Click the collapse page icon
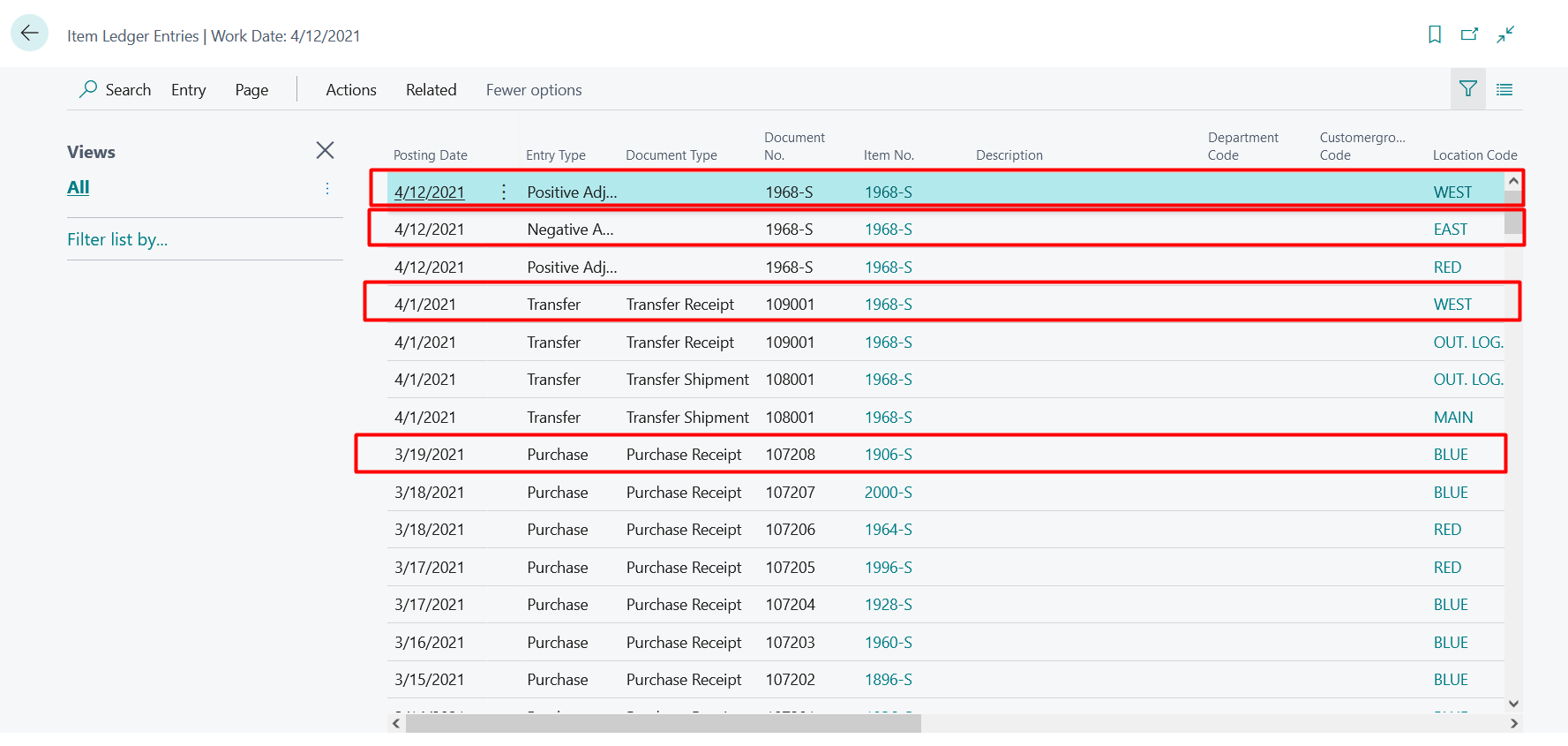The height and width of the screenshot is (746, 1568). pos(1505,34)
